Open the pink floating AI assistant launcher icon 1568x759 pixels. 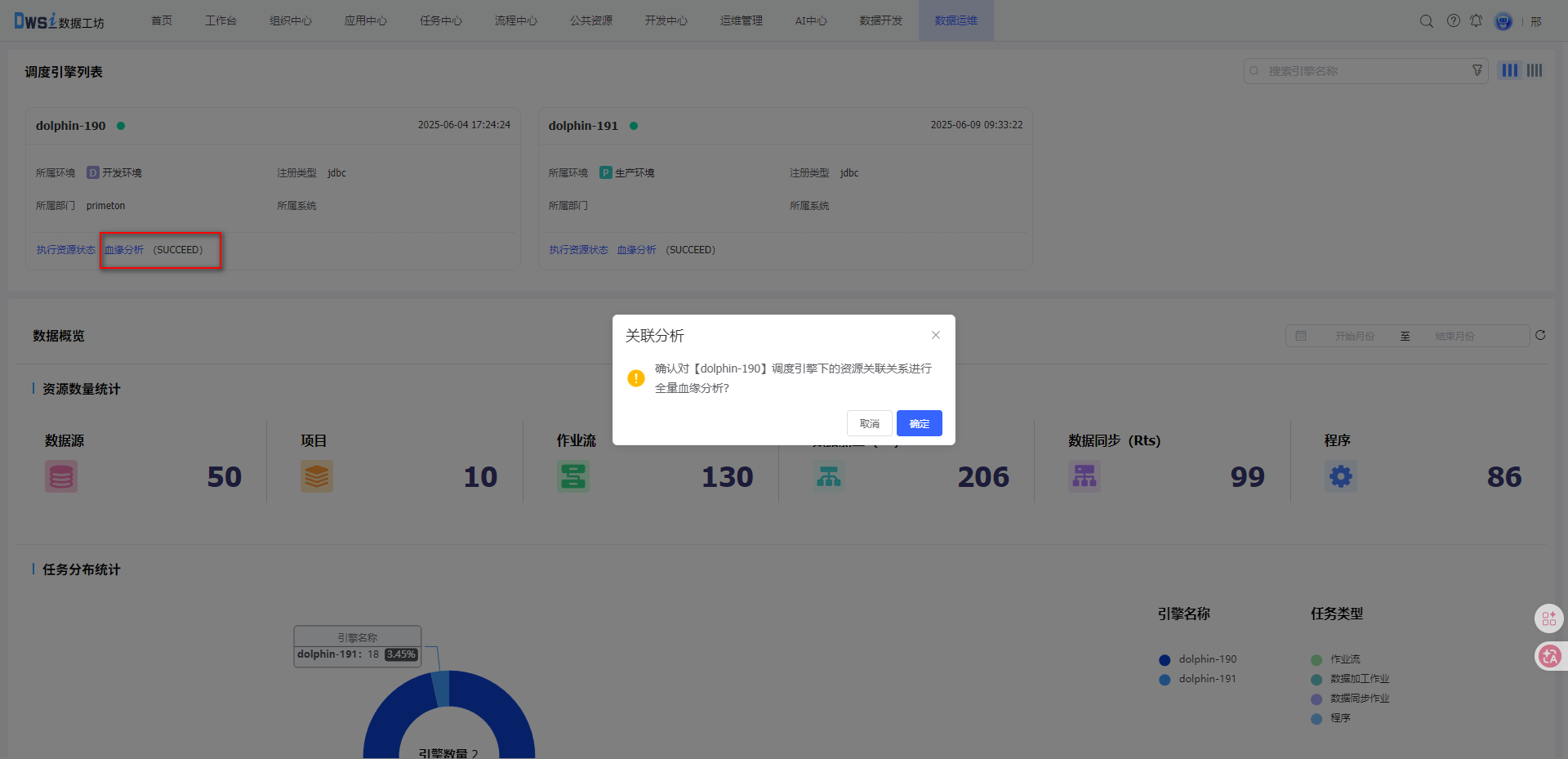click(1548, 618)
